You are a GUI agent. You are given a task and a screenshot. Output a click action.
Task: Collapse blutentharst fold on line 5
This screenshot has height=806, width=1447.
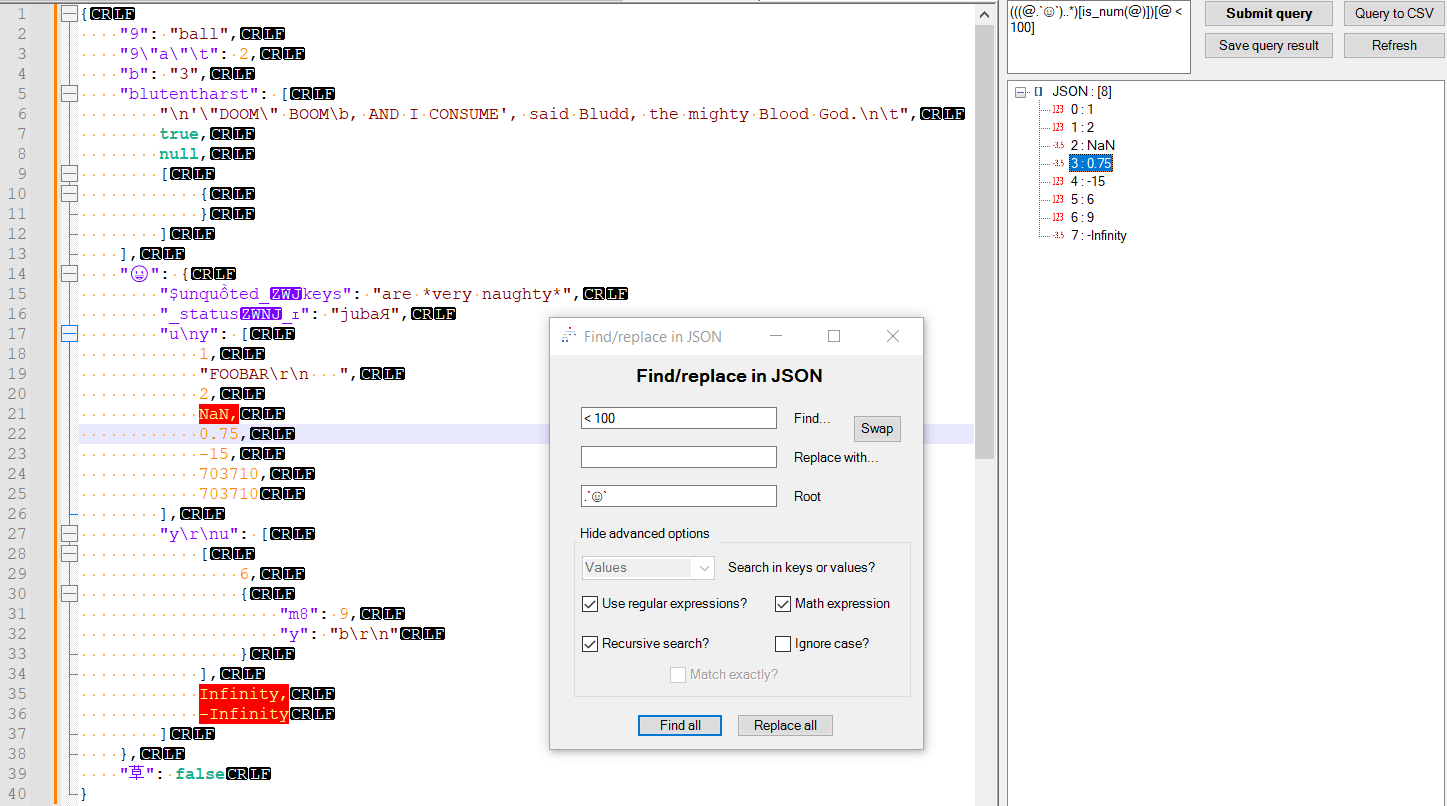[69, 94]
